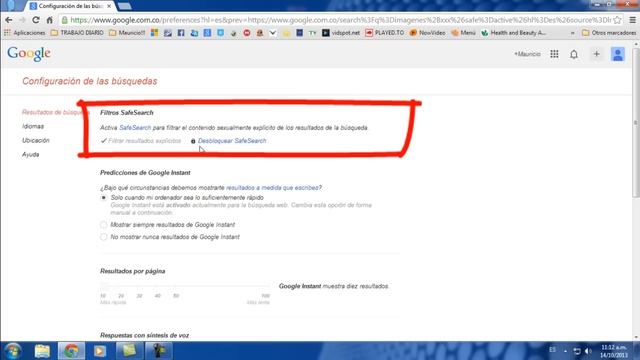Expand the bookmarks overflow chevron

point(573,33)
